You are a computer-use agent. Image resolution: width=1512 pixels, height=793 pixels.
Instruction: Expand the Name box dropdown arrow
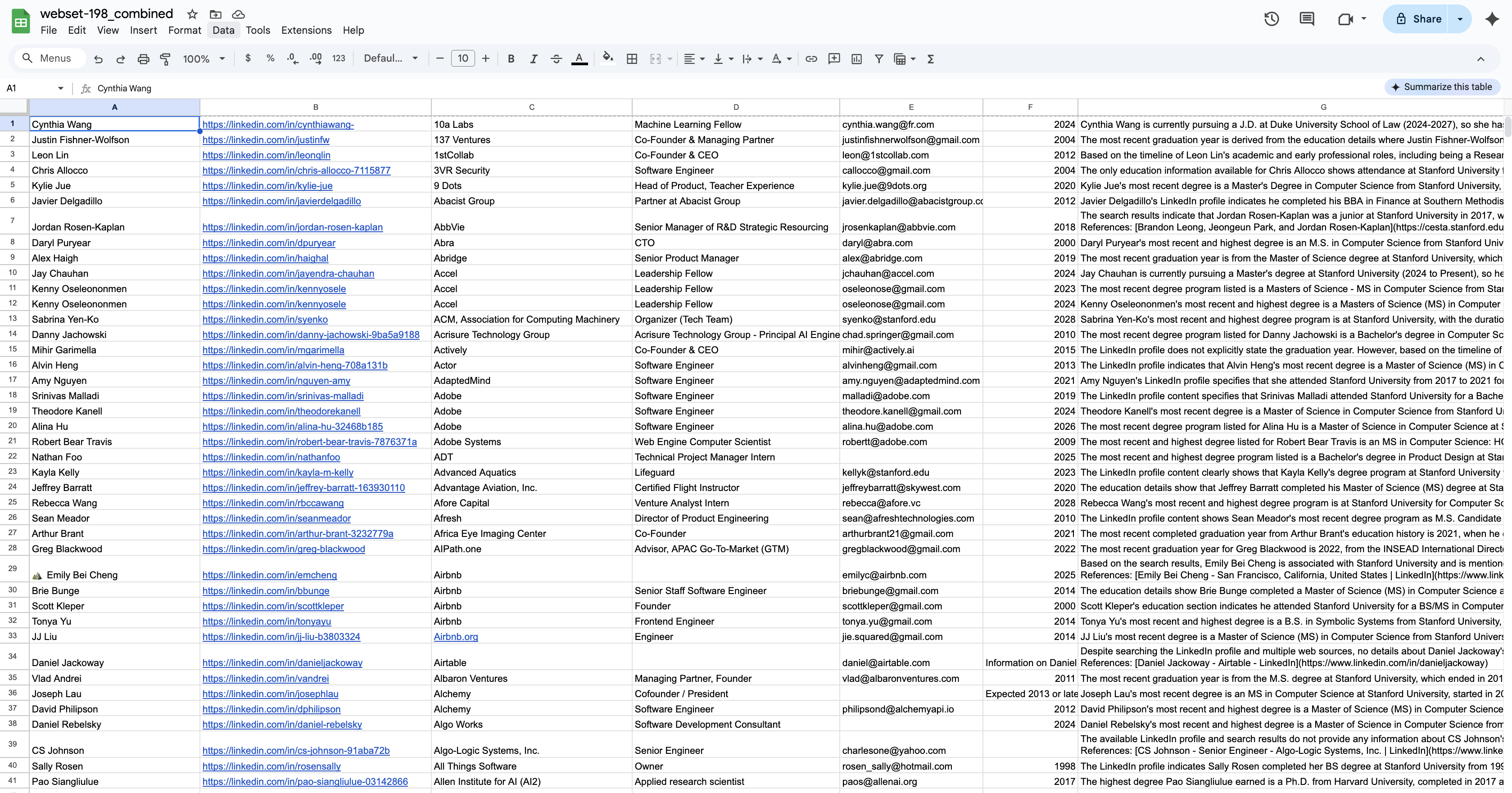(x=60, y=89)
